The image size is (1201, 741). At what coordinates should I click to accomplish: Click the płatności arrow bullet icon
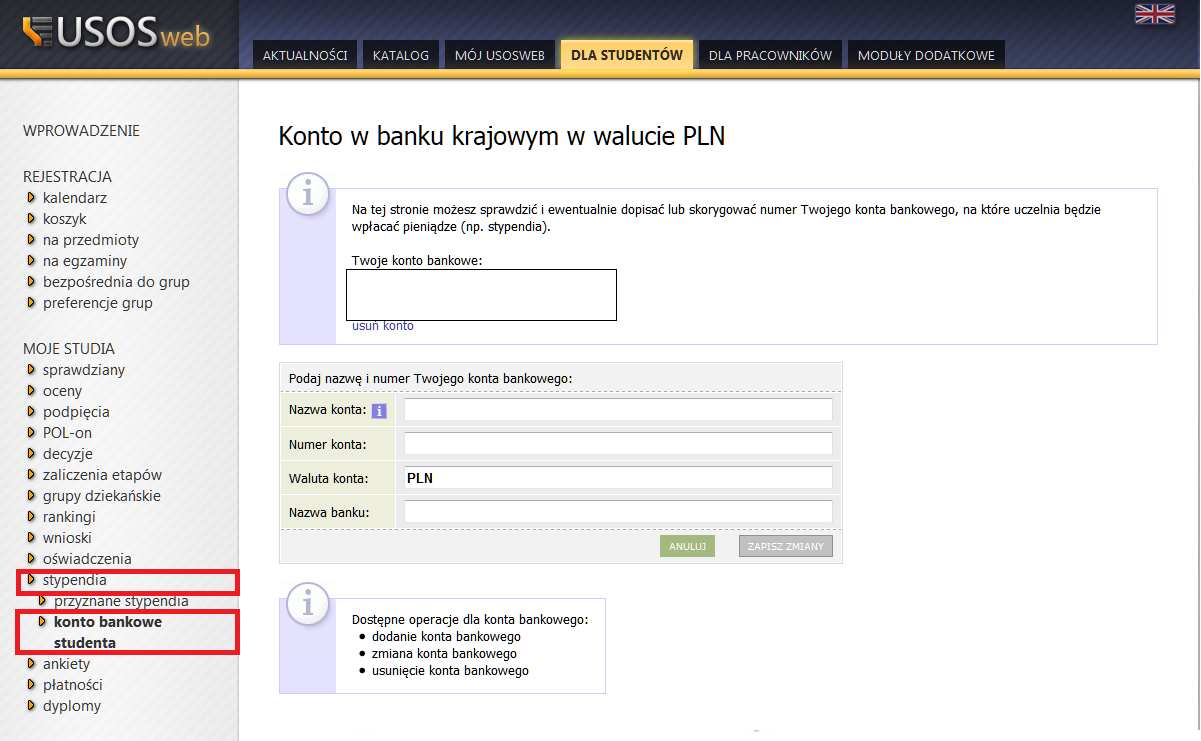pos(32,685)
